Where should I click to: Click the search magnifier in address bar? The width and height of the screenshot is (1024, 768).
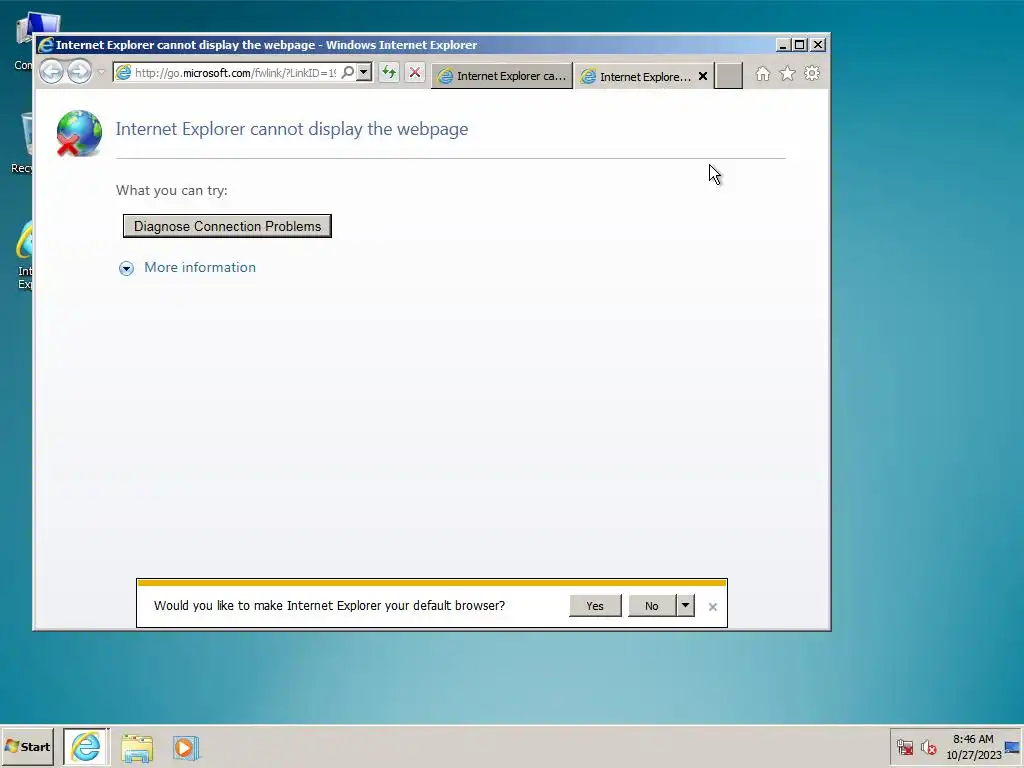(x=348, y=72)
